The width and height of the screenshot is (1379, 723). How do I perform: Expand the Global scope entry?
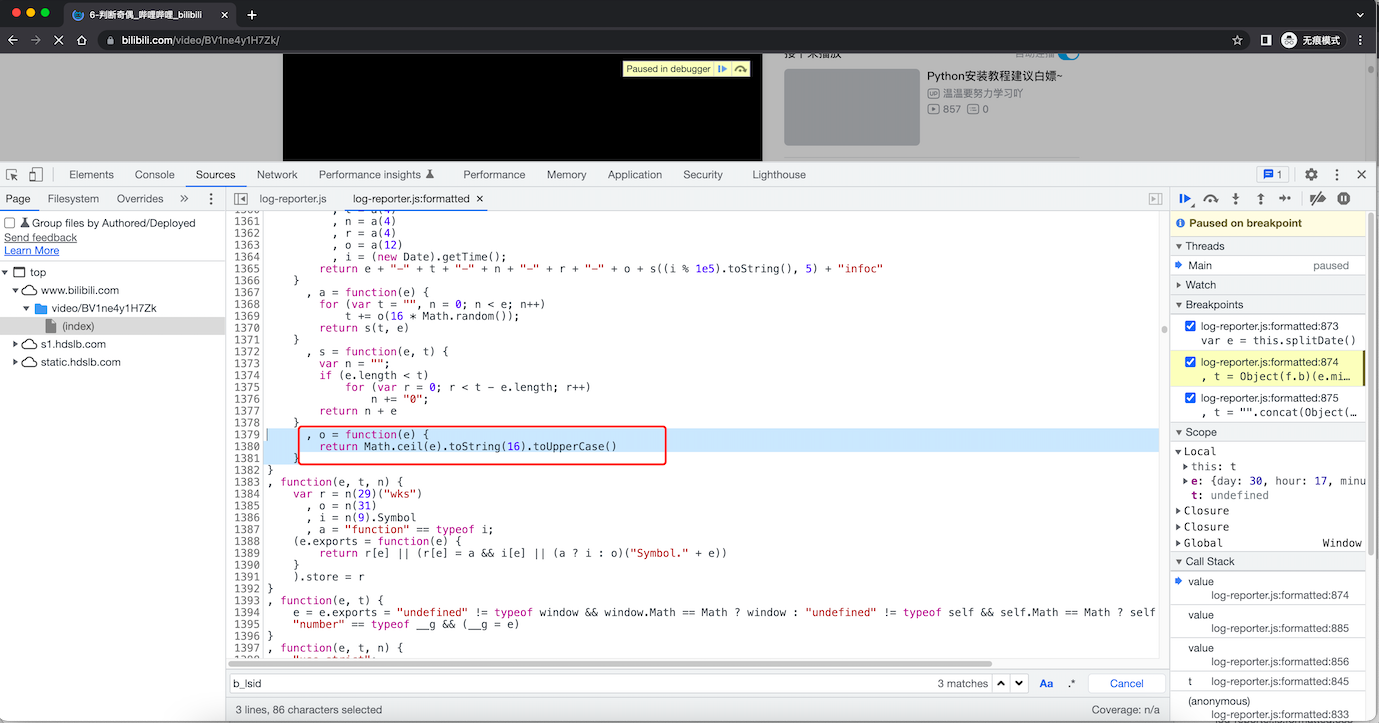[x=1179, y=543]
